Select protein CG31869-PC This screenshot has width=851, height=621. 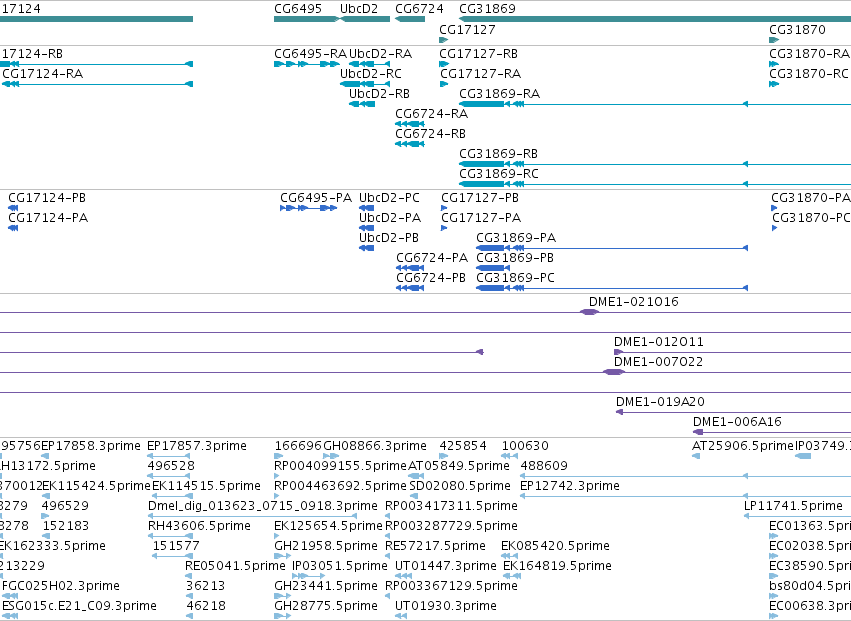tap(516, 278)
